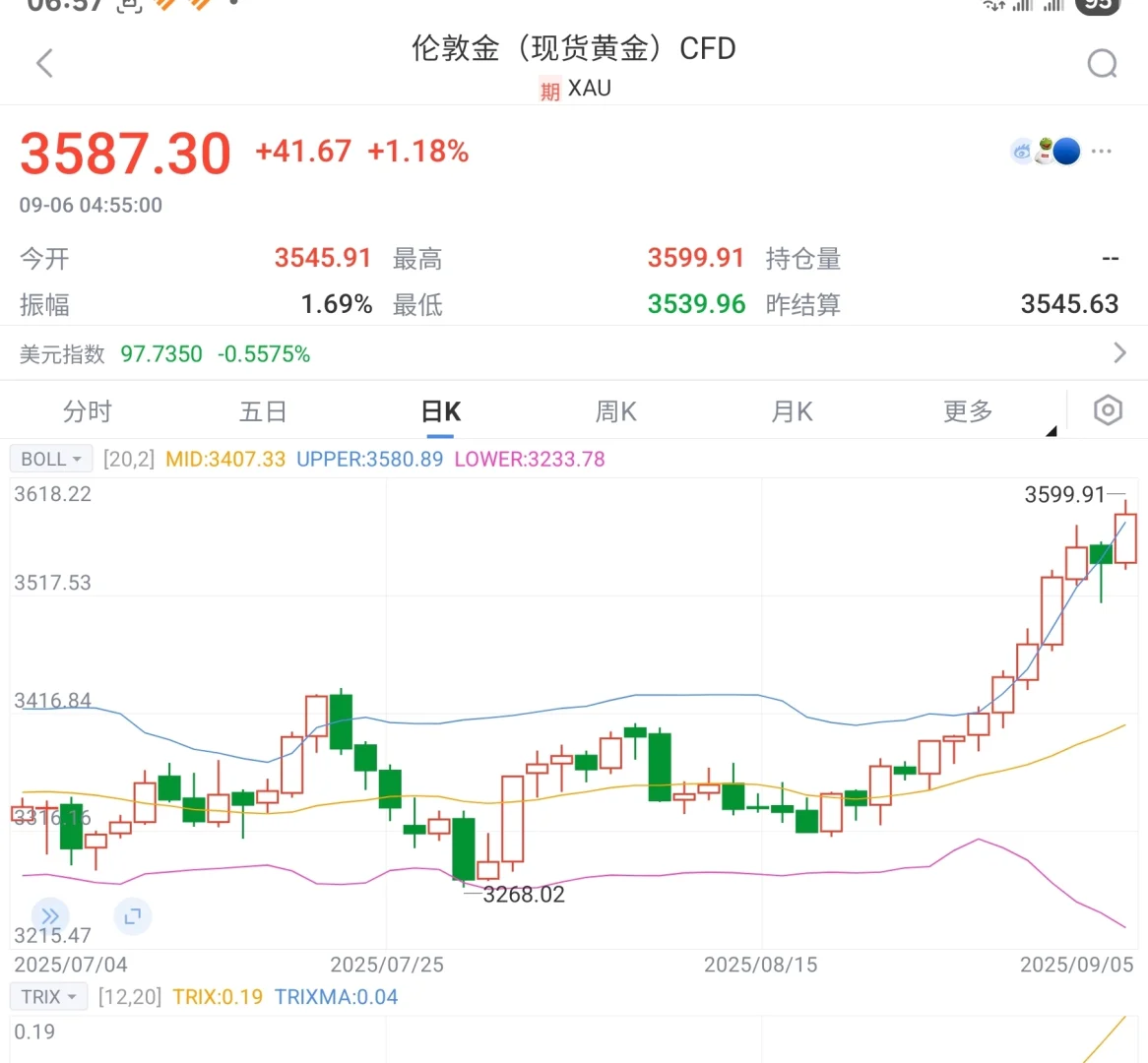Open chart settings via the gear icon
This screenshot has height=1063, width=1148.
(1107, 409)
